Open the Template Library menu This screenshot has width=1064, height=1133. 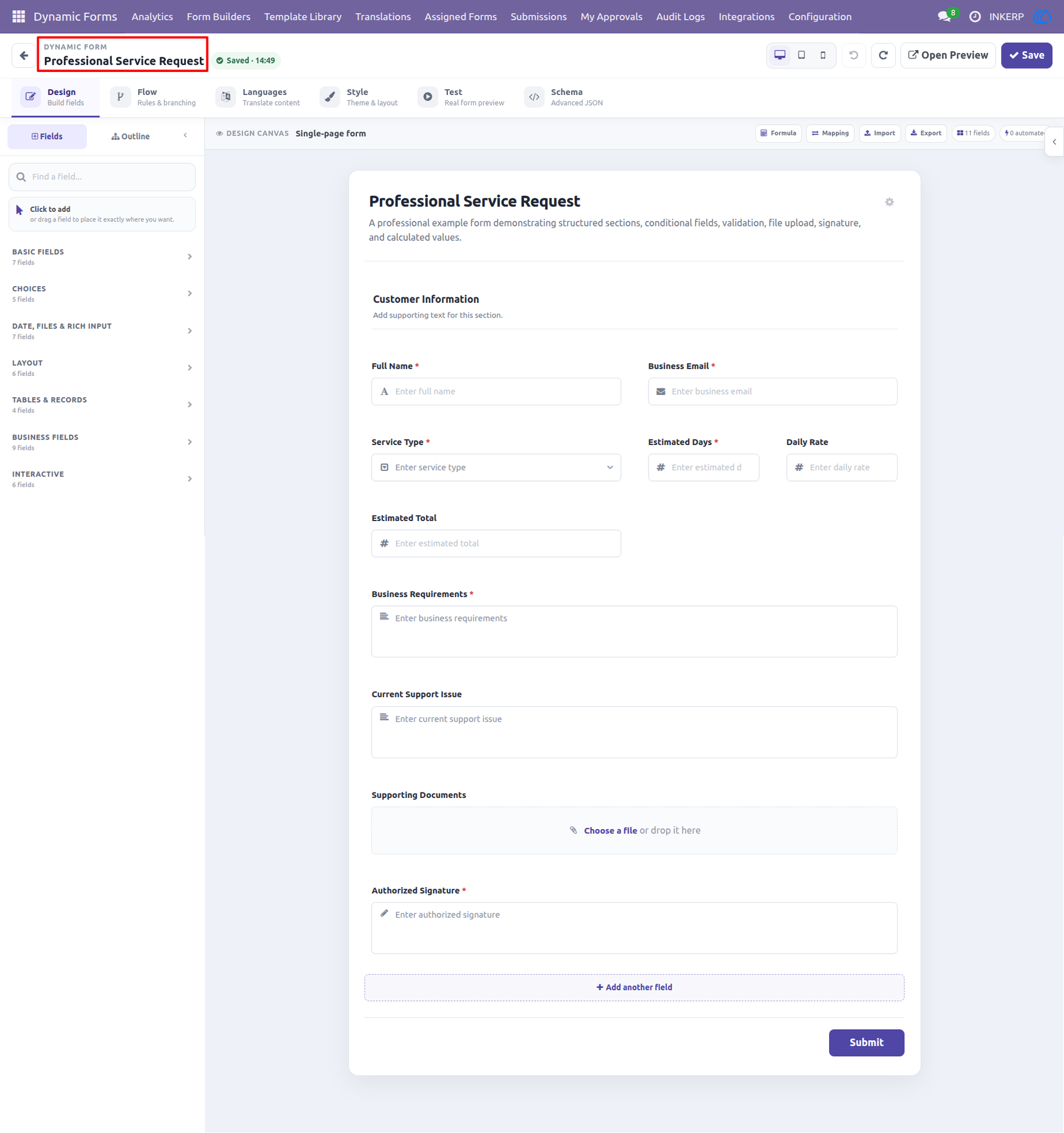[302, 17]
